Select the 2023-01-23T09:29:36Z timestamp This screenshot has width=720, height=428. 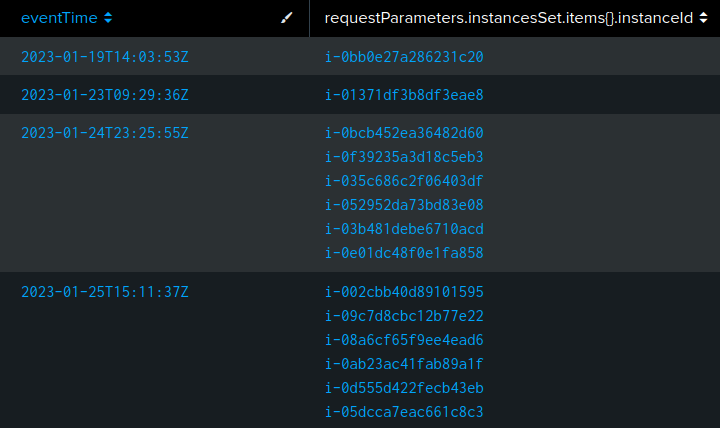[104, 95]
